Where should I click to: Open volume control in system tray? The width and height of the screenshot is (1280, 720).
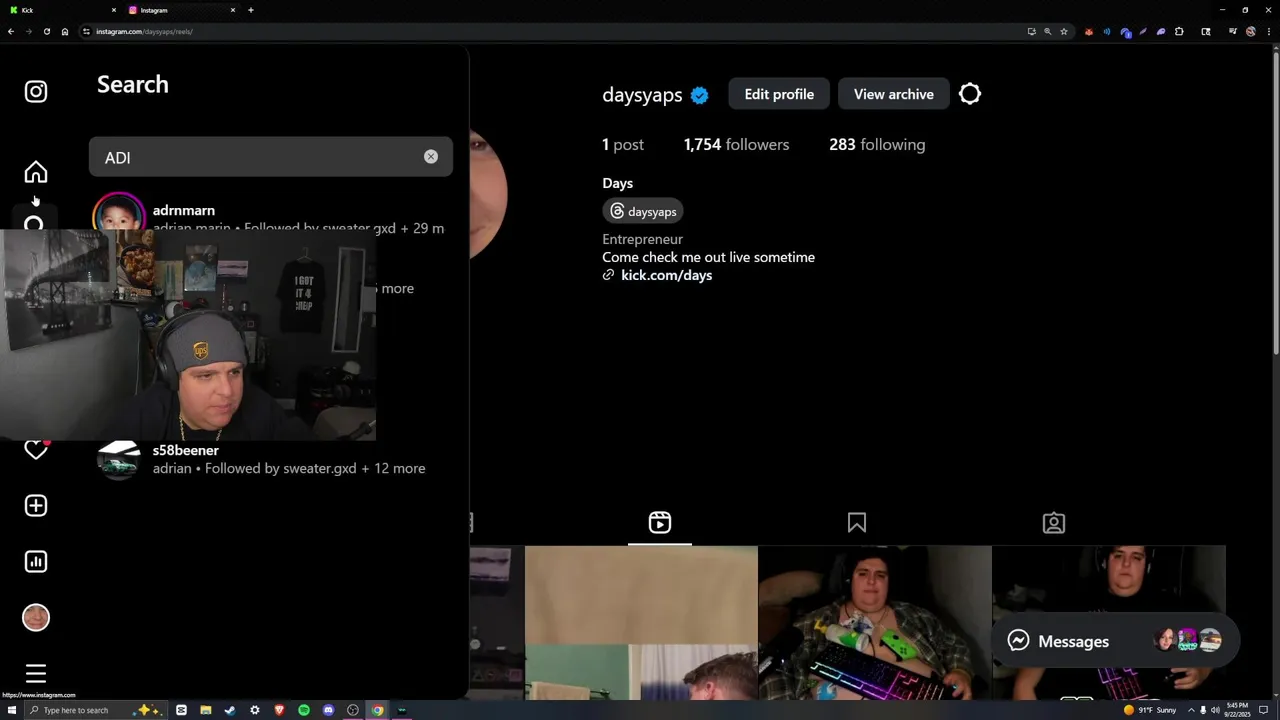pos(1215,710)
